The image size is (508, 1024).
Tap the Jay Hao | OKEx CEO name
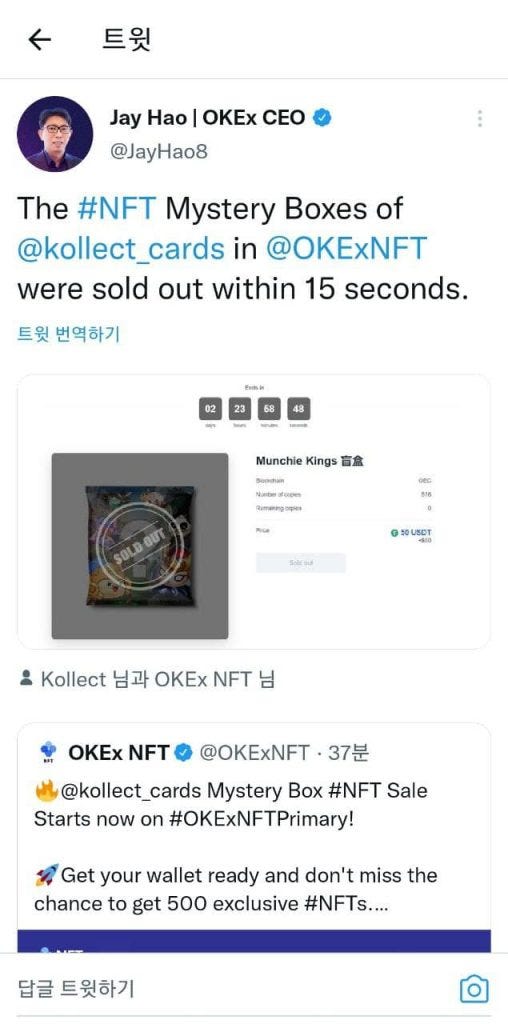click(207, 118)
